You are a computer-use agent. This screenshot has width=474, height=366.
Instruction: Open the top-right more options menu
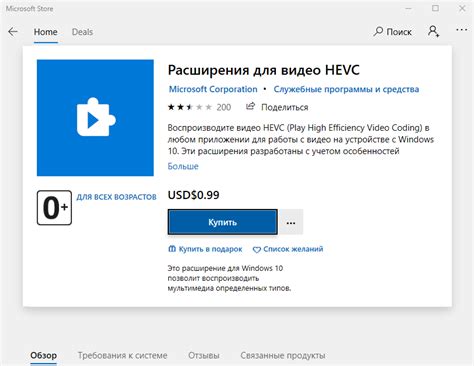pyautogui.click(x=461, y=30)
